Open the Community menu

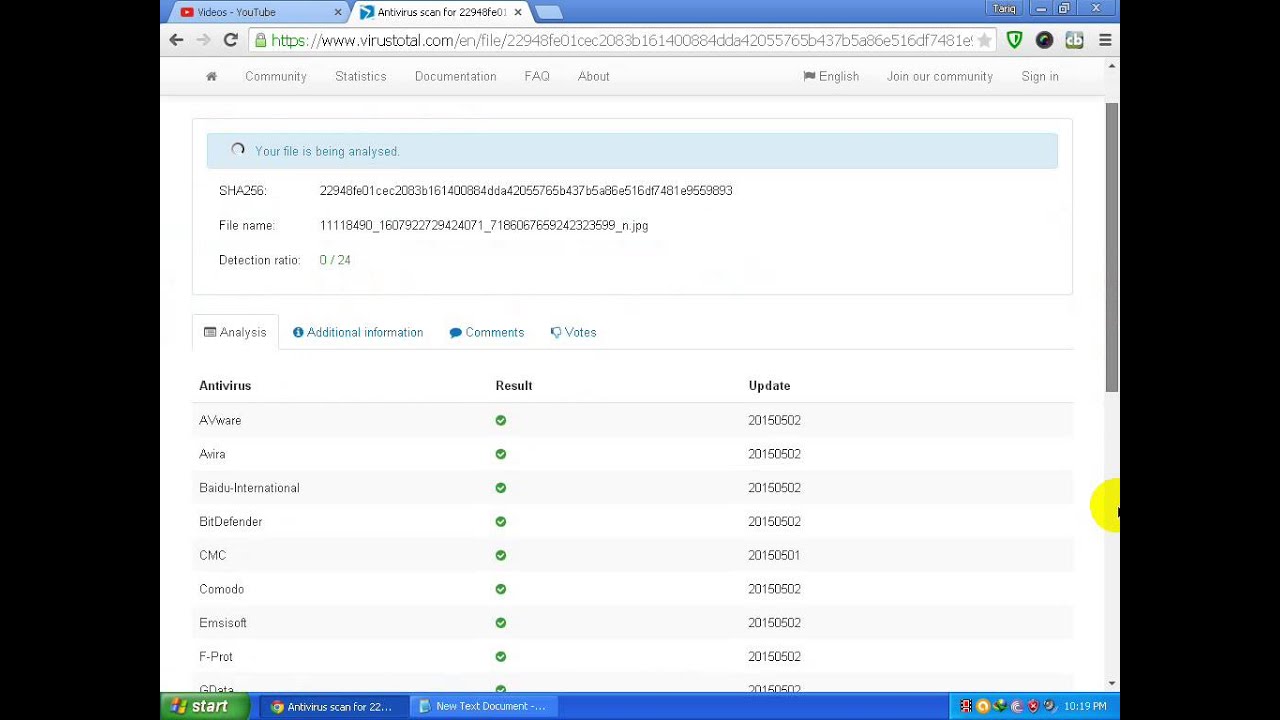pos(276,76)
